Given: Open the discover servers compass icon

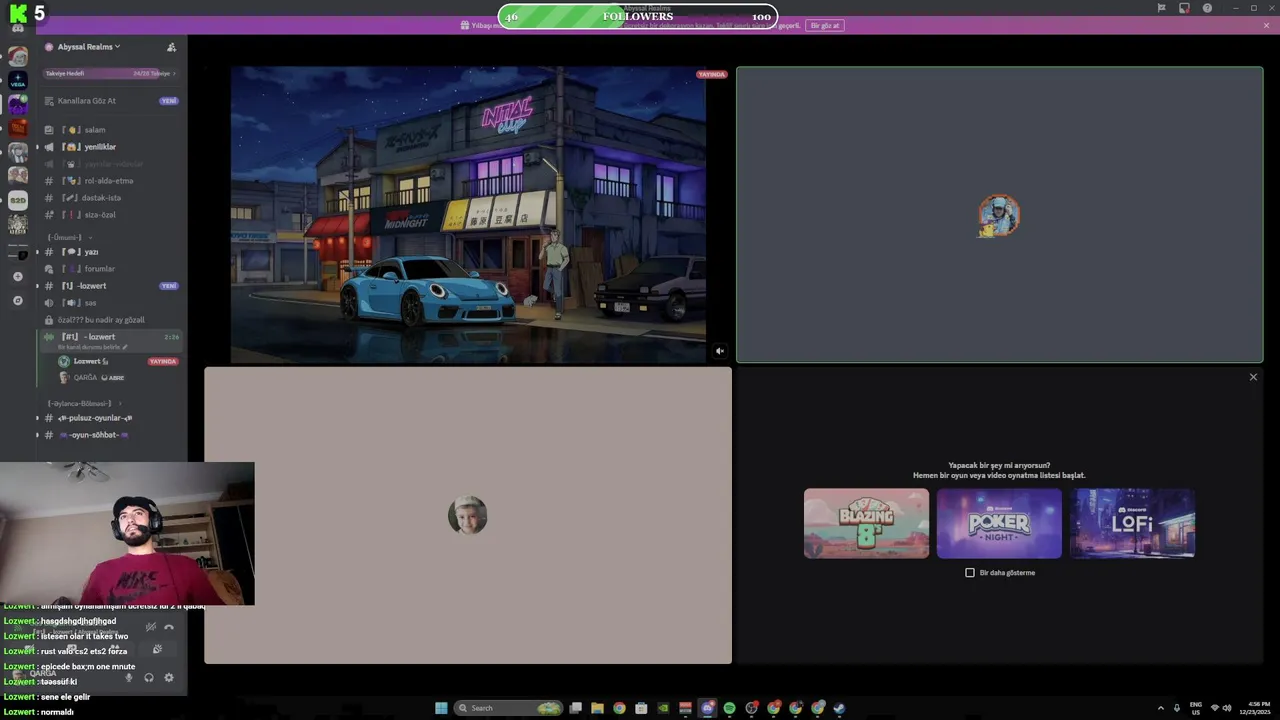Looking at the screenshot, I should coord(18,300).
